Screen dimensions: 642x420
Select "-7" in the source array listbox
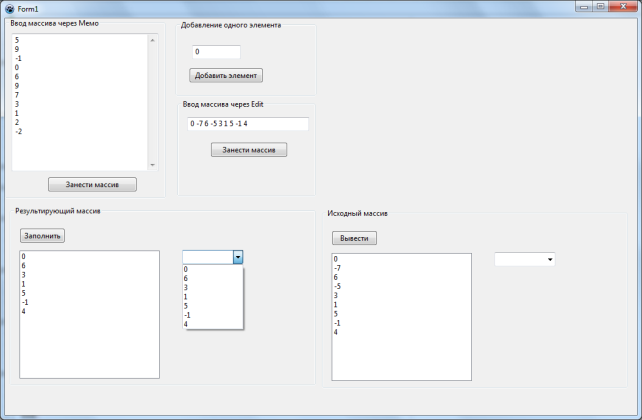[401, 268]
